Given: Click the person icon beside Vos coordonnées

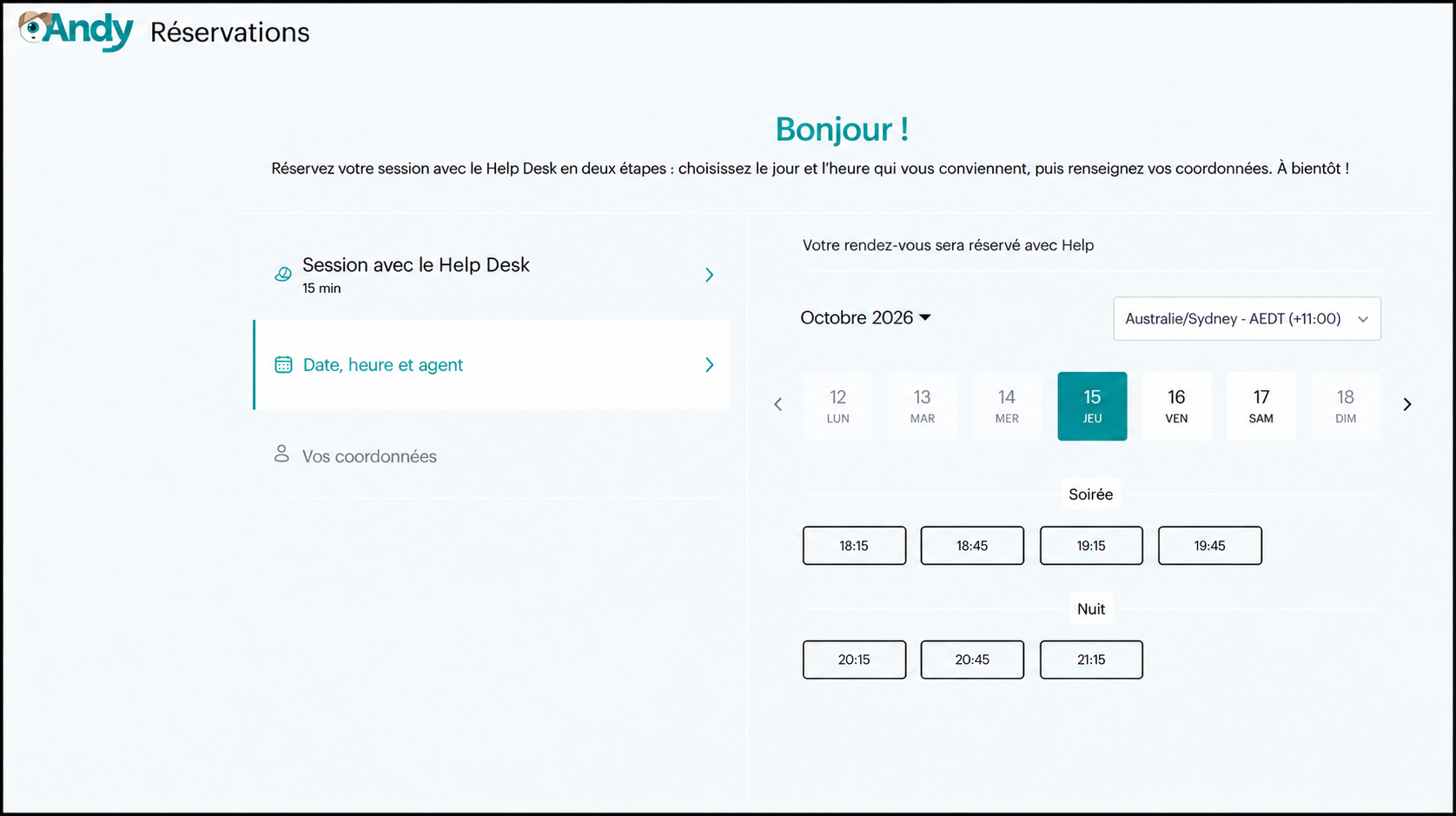Looking at the screenshot, I should [281, 454].
